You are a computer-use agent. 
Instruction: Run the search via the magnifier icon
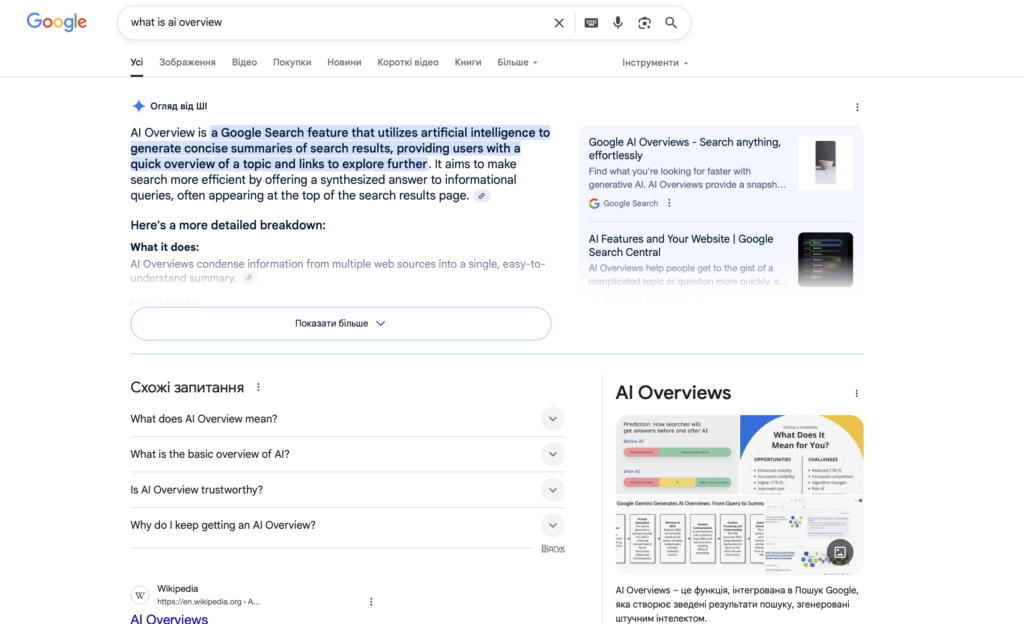[x=669, y=22]
